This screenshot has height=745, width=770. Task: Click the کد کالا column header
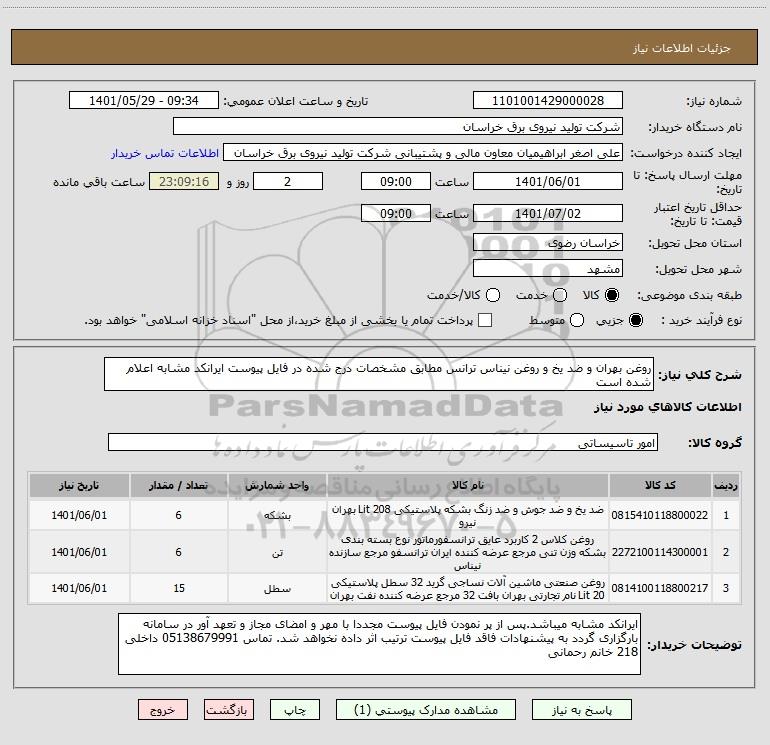tap(660, 485)
